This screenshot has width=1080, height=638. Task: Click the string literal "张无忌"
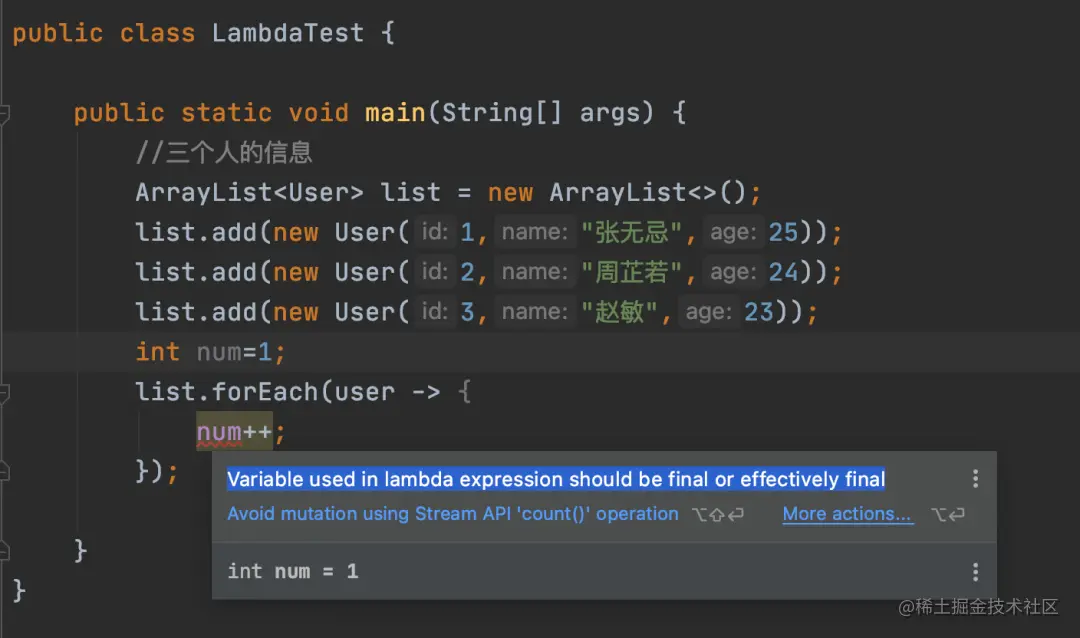click(630, 233)
